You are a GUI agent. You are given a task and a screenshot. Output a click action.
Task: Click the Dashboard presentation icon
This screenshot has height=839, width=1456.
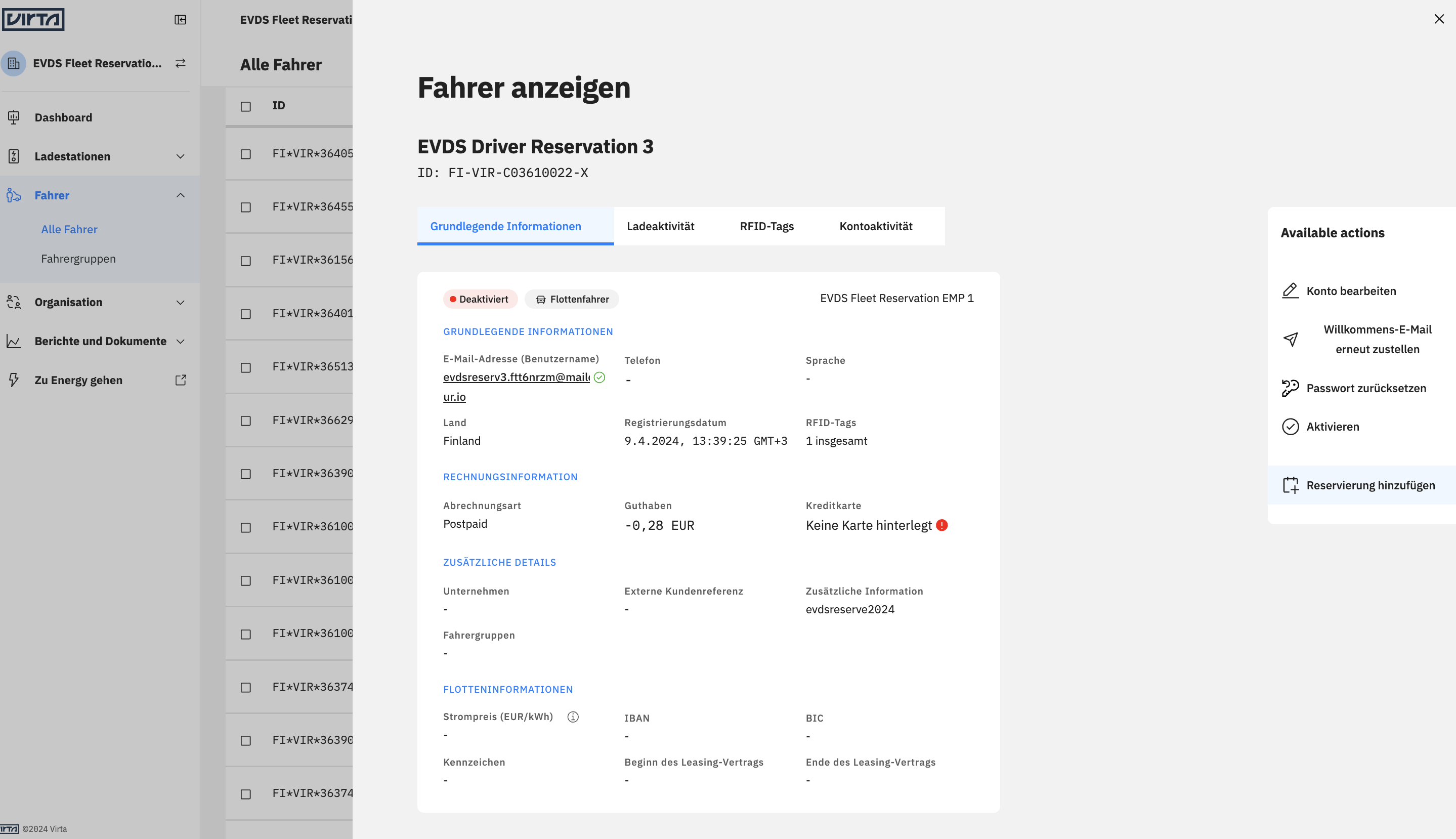coord(14,117)
